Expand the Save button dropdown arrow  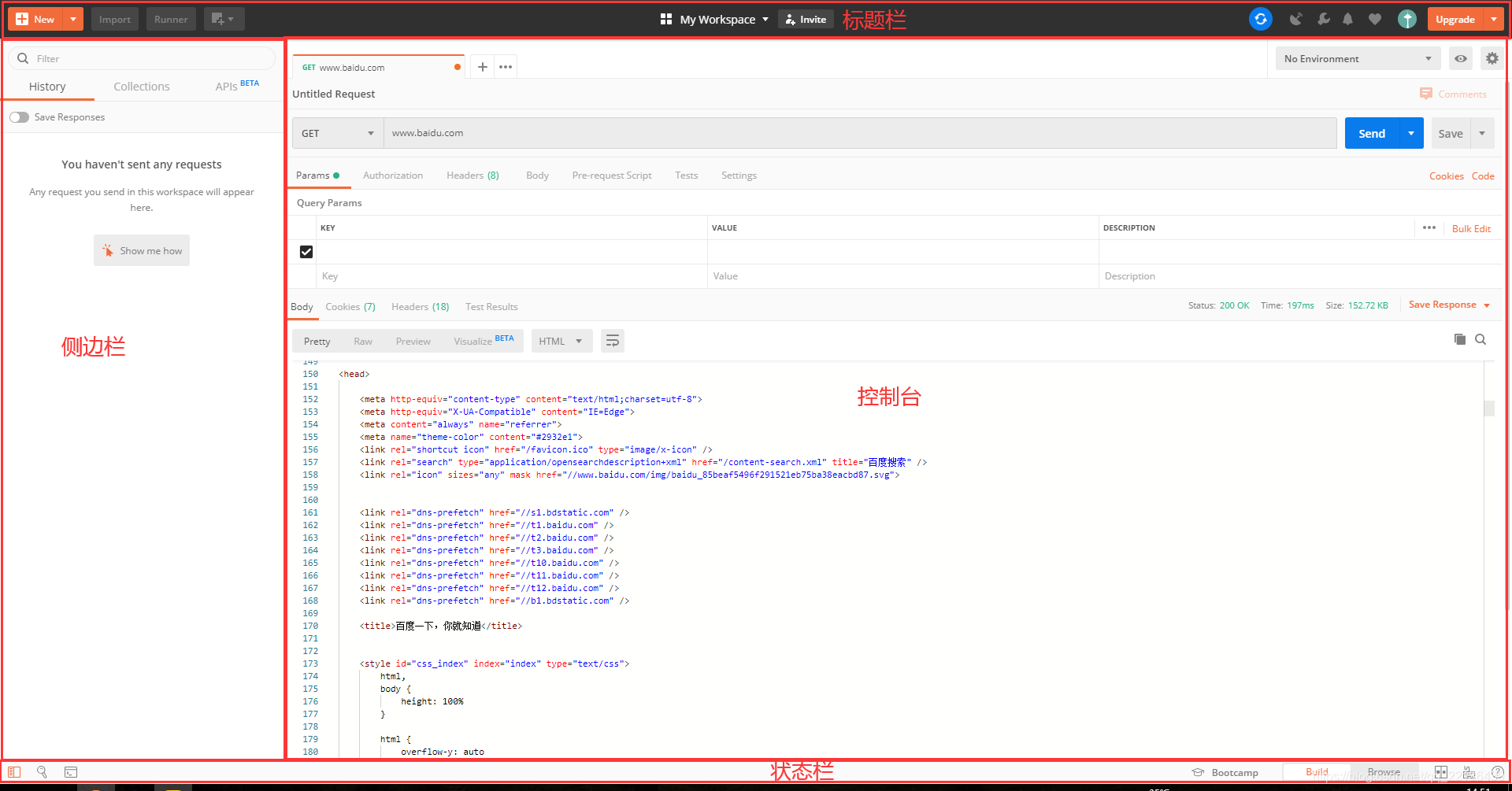click(x=1482, y=133)
